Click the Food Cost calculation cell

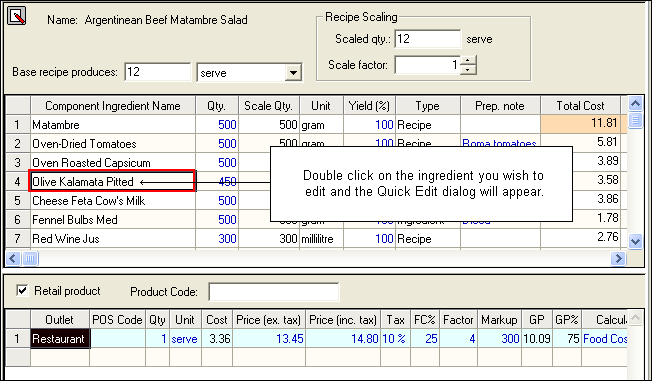point(605,339)
